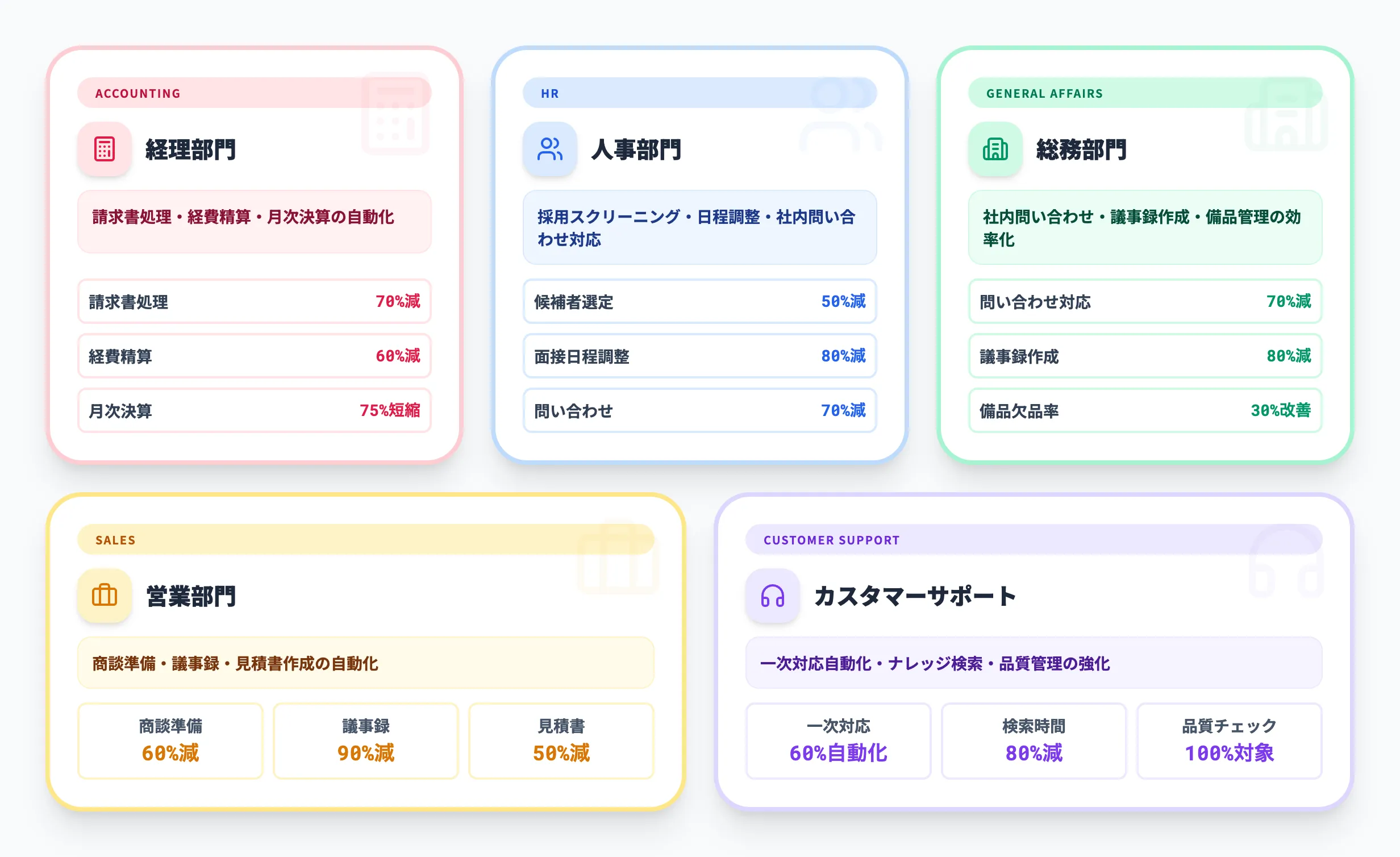Screen dimensions: 1400x857
Task: Toggle the 備品欠品率 30%改善 stat row
Action: point(1144,410)
